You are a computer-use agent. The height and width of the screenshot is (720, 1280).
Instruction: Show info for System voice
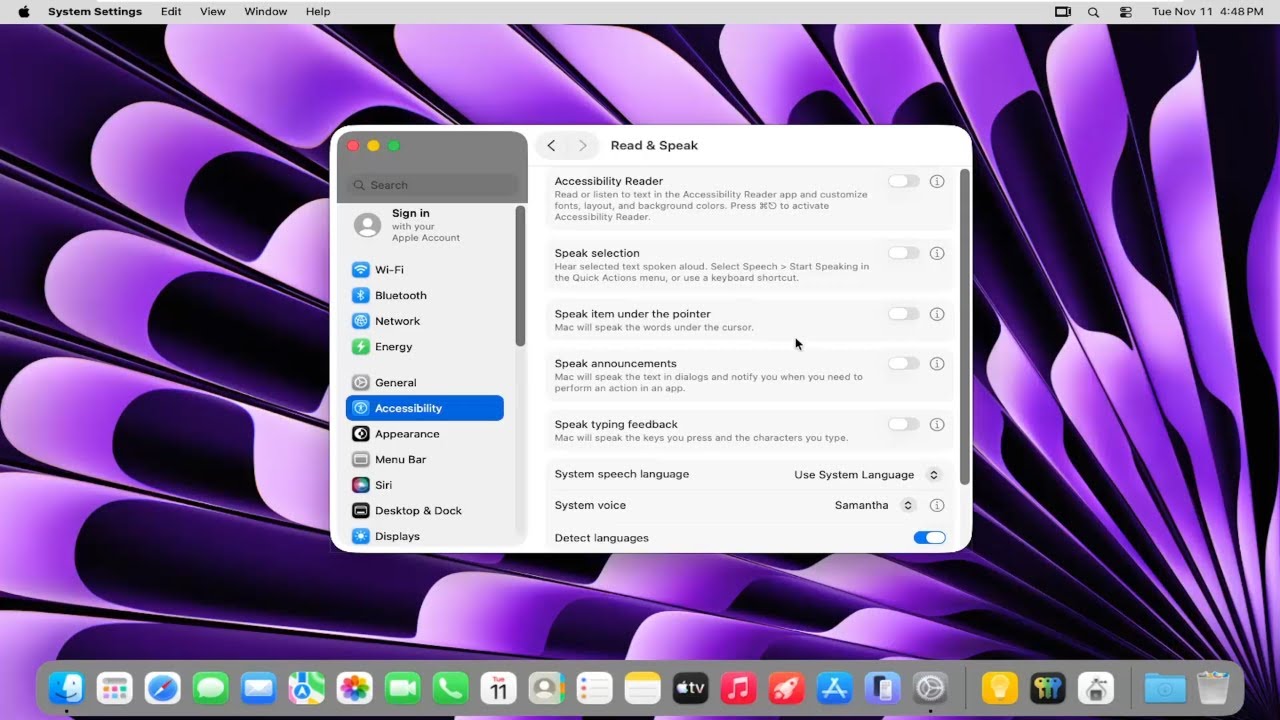937,506
